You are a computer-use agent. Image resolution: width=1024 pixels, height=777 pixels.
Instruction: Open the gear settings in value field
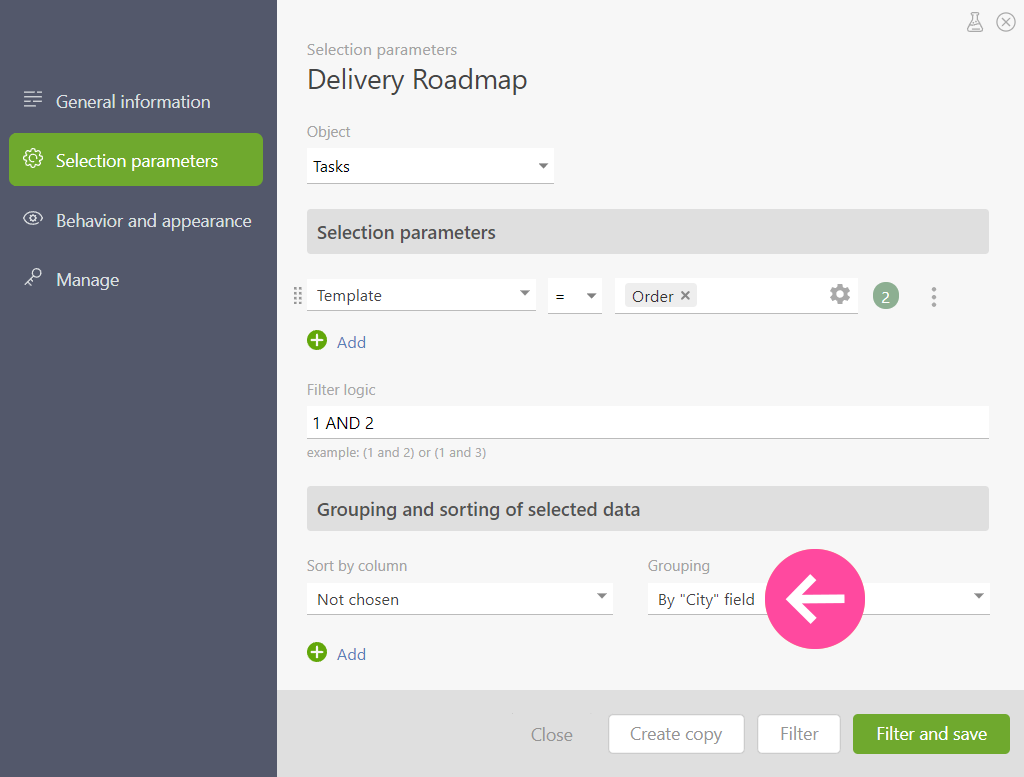coord(840,294)
